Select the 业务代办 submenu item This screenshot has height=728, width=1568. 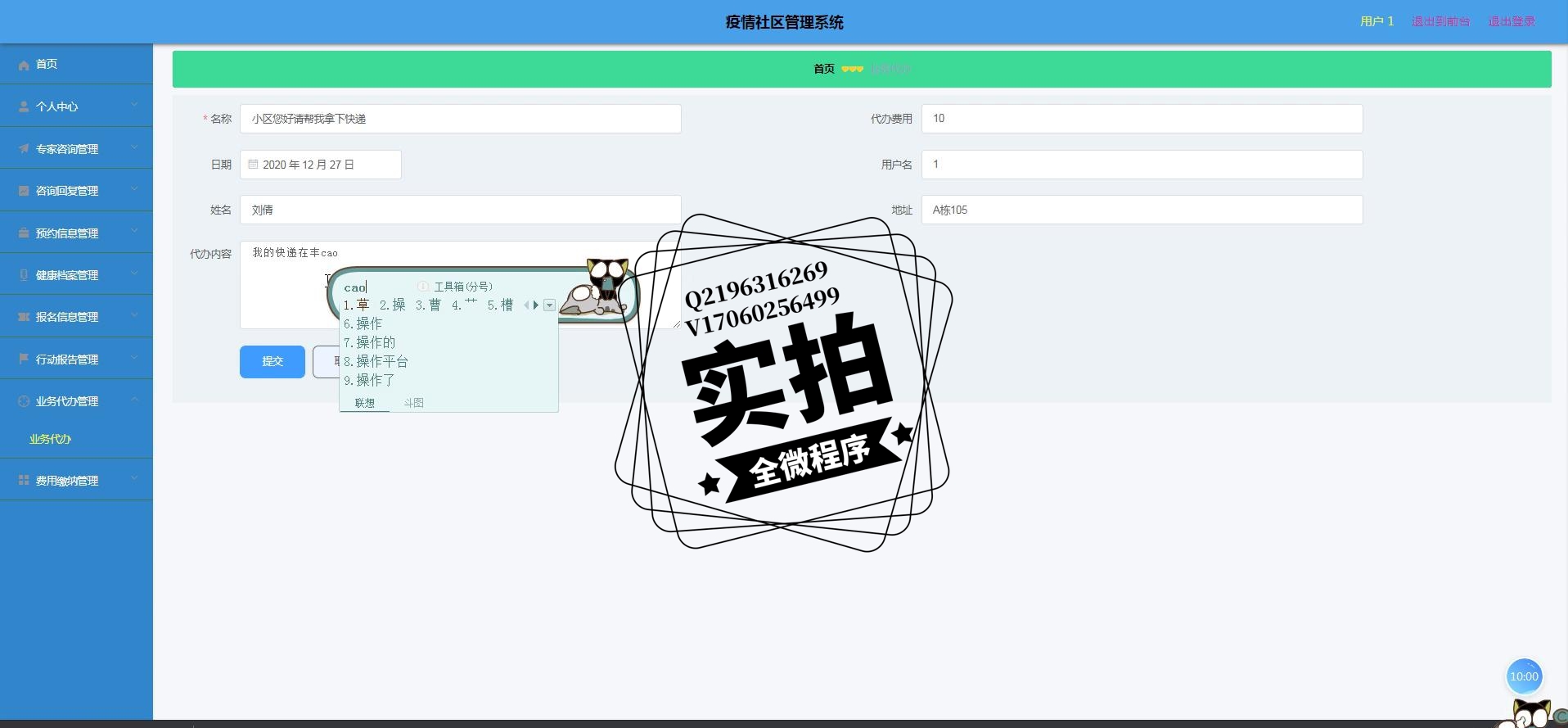point(51,439)
